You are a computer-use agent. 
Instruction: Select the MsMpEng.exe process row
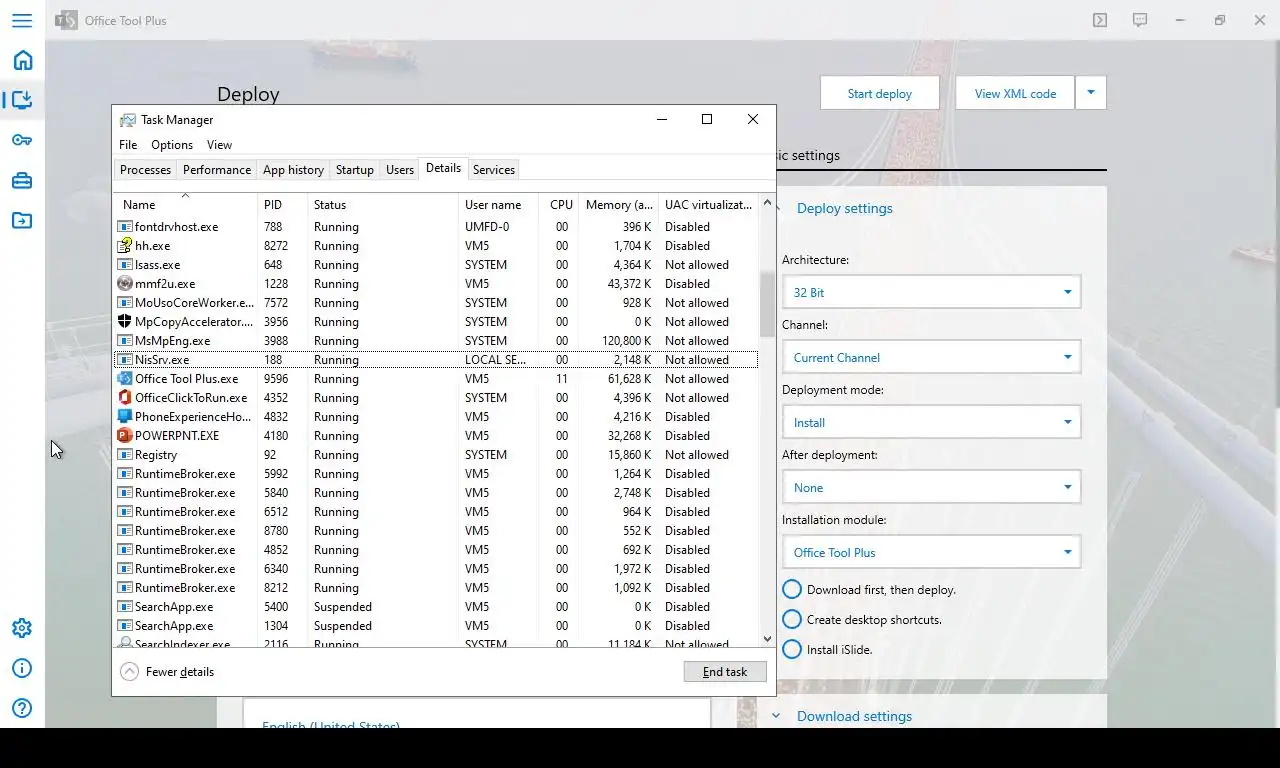(437, 340)
